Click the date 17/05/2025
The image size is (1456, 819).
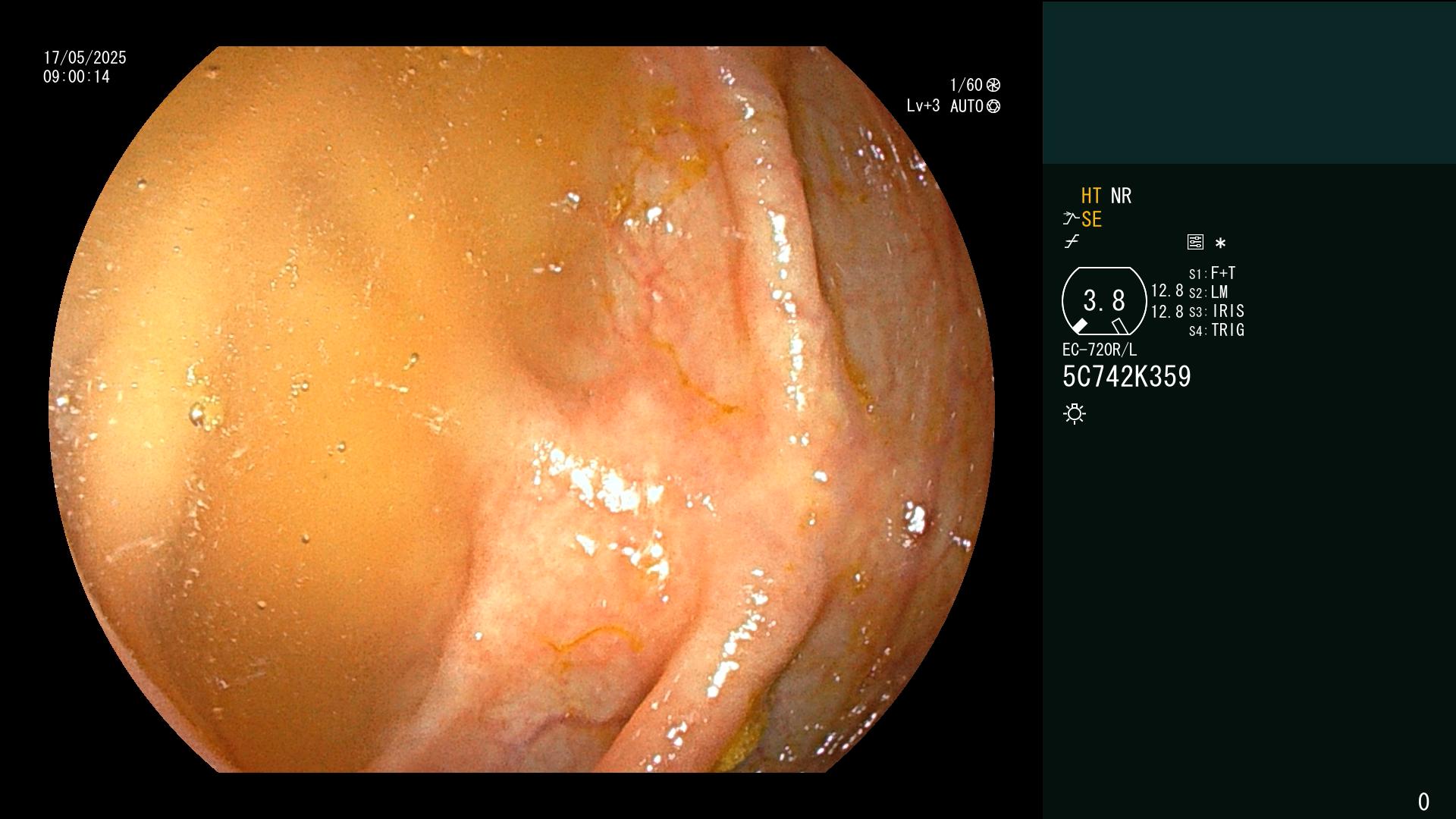(85, 58)
